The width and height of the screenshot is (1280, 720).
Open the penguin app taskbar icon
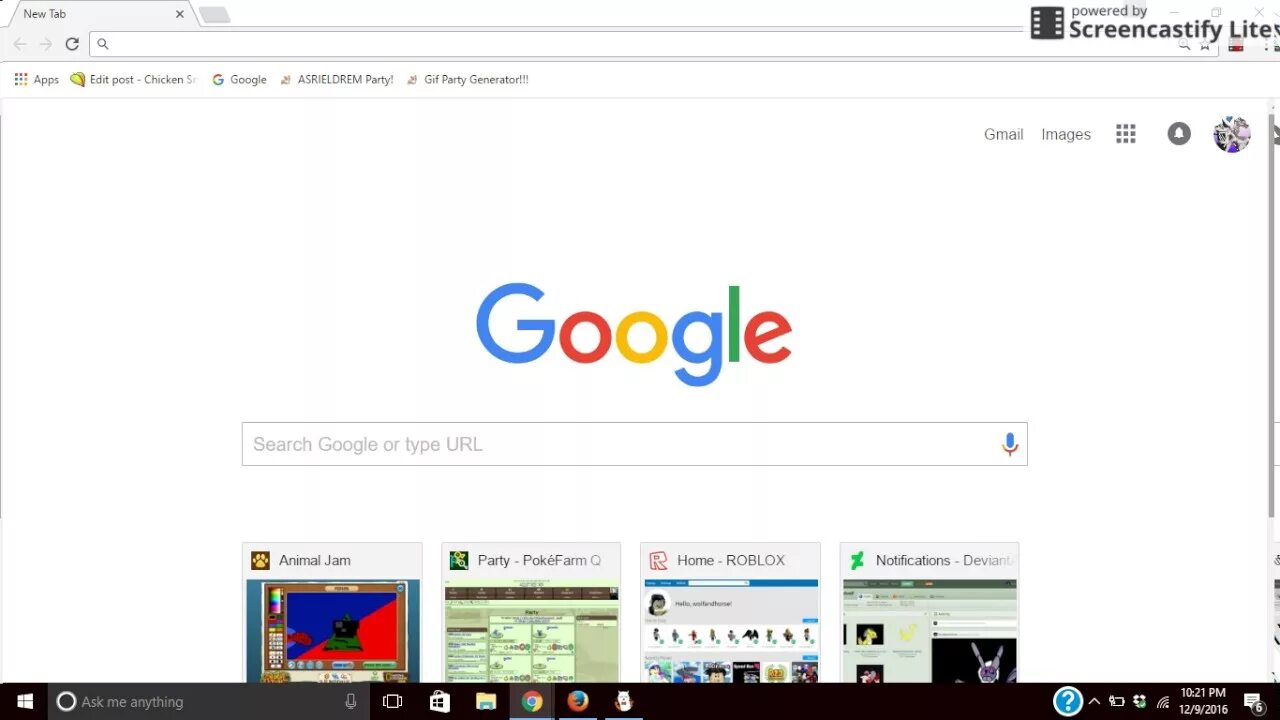pos(624,701)
